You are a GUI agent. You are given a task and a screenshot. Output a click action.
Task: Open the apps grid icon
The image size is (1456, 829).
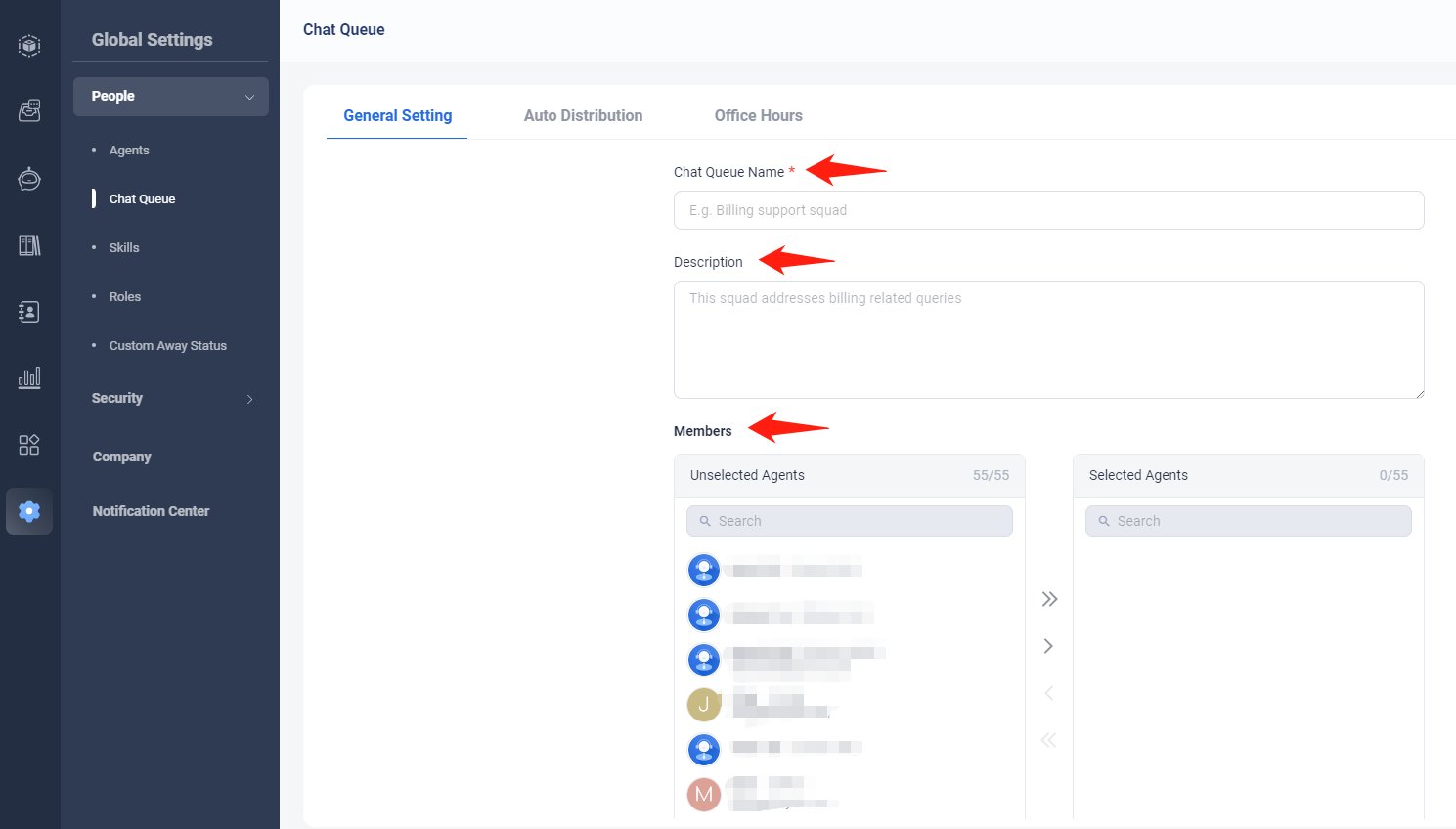click(x=29, y=445)
